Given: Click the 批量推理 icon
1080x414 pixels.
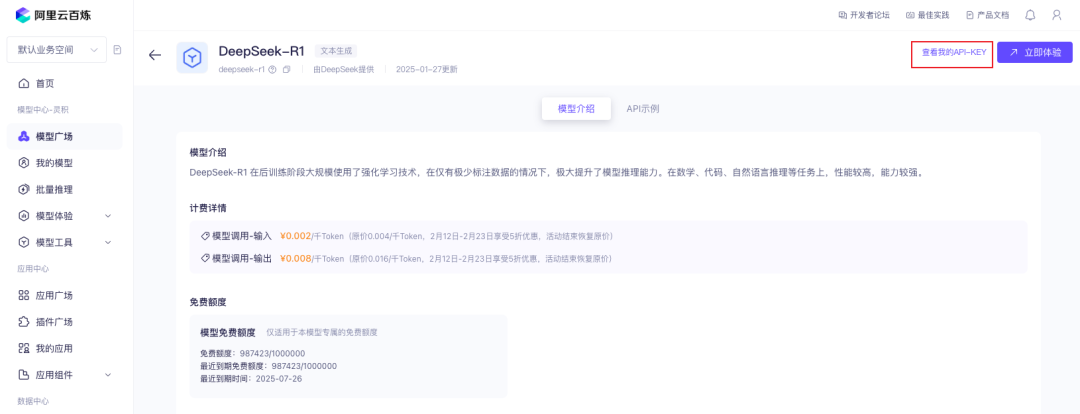Looking at the screenshot, I should tap(23, 189).
